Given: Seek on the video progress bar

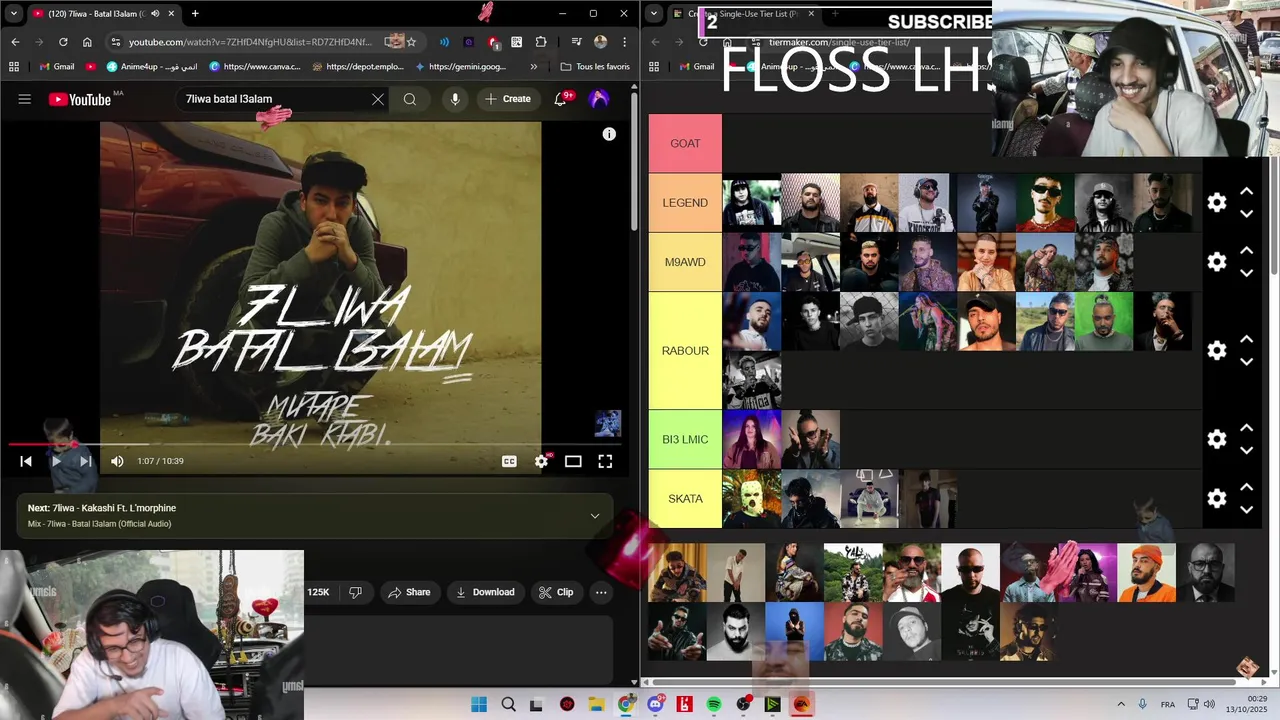Looking at the screenshot, I should tap(315, 444).
